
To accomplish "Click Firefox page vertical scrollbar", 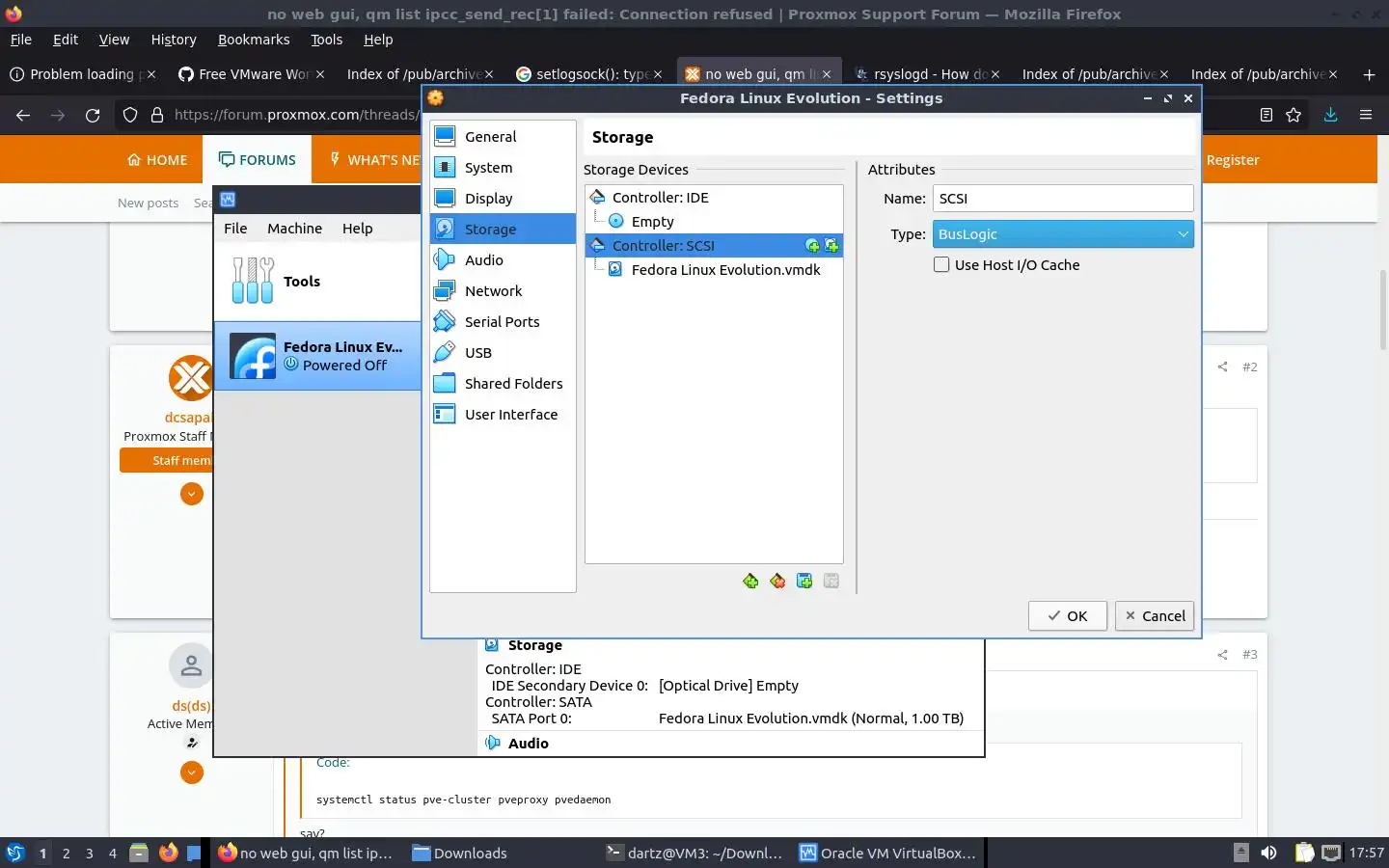I will pos(1382,309).
